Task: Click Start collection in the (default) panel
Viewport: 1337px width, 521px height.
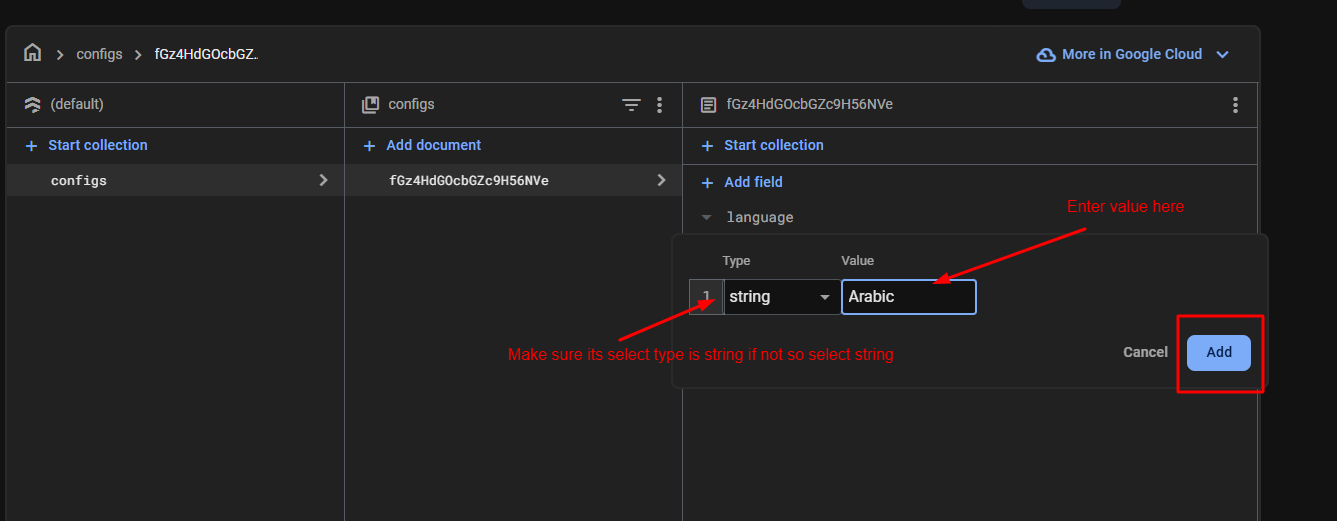Action: pos(97,145)
